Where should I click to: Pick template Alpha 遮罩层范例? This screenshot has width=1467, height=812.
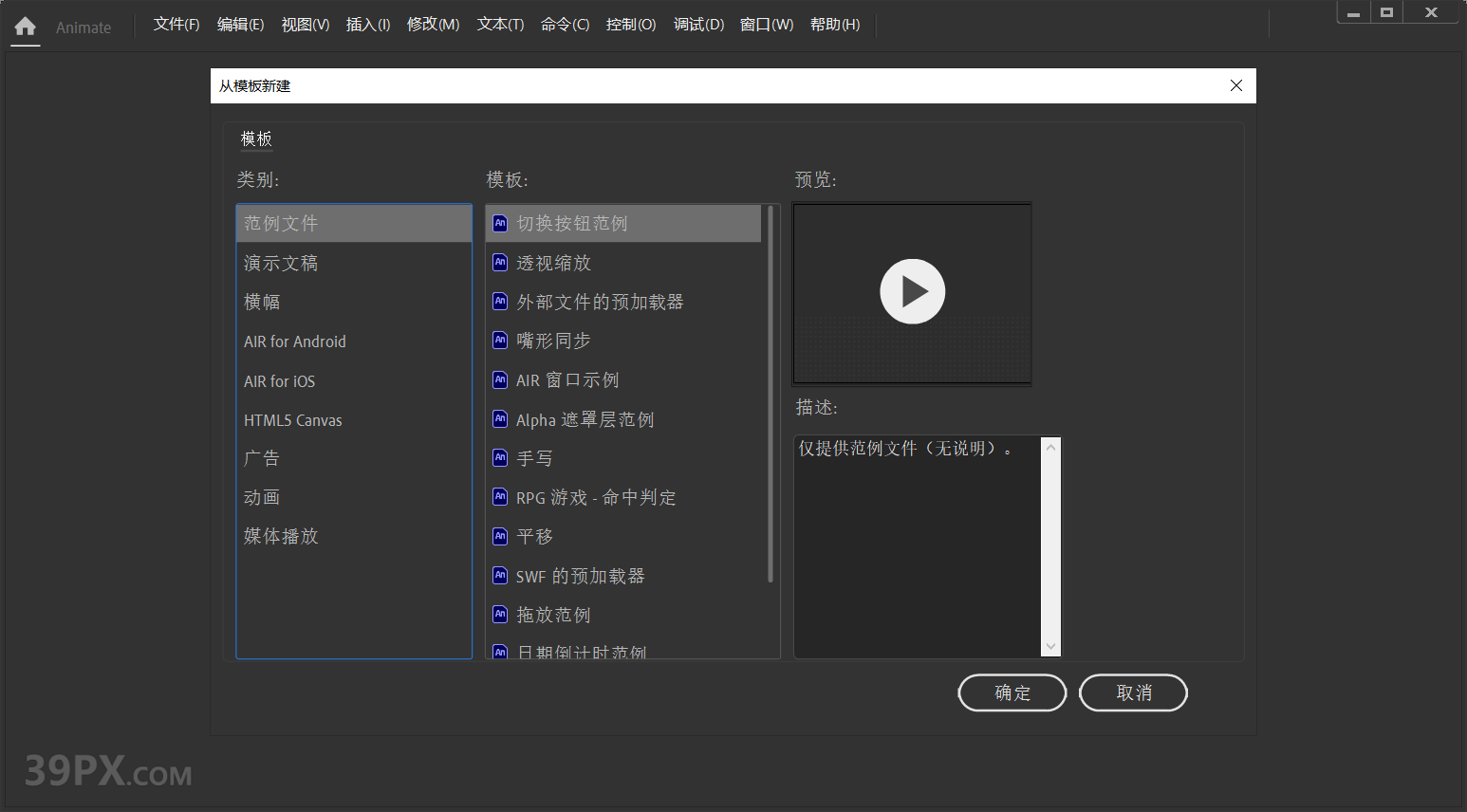[x=623, y=419]
